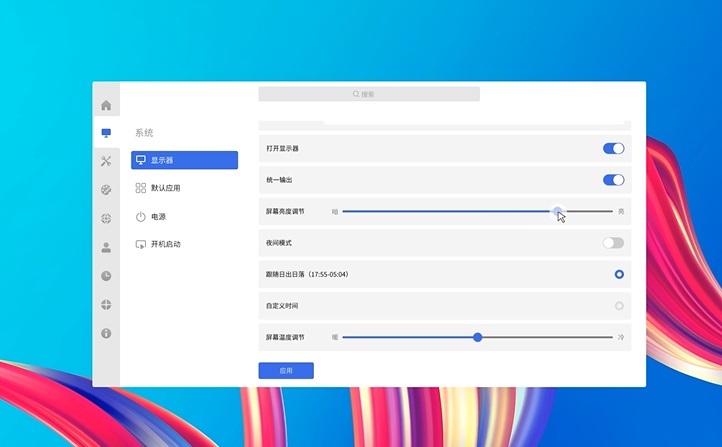Click the 屏幕亮度调节 label

click(285, 211)
